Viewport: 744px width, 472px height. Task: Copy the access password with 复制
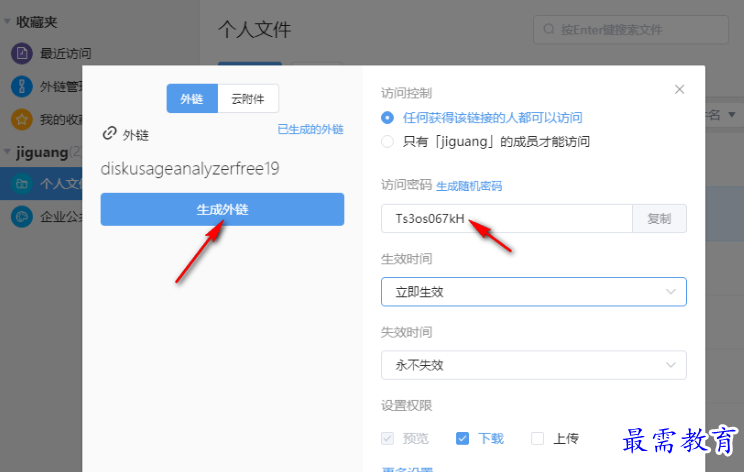[659, 219]
